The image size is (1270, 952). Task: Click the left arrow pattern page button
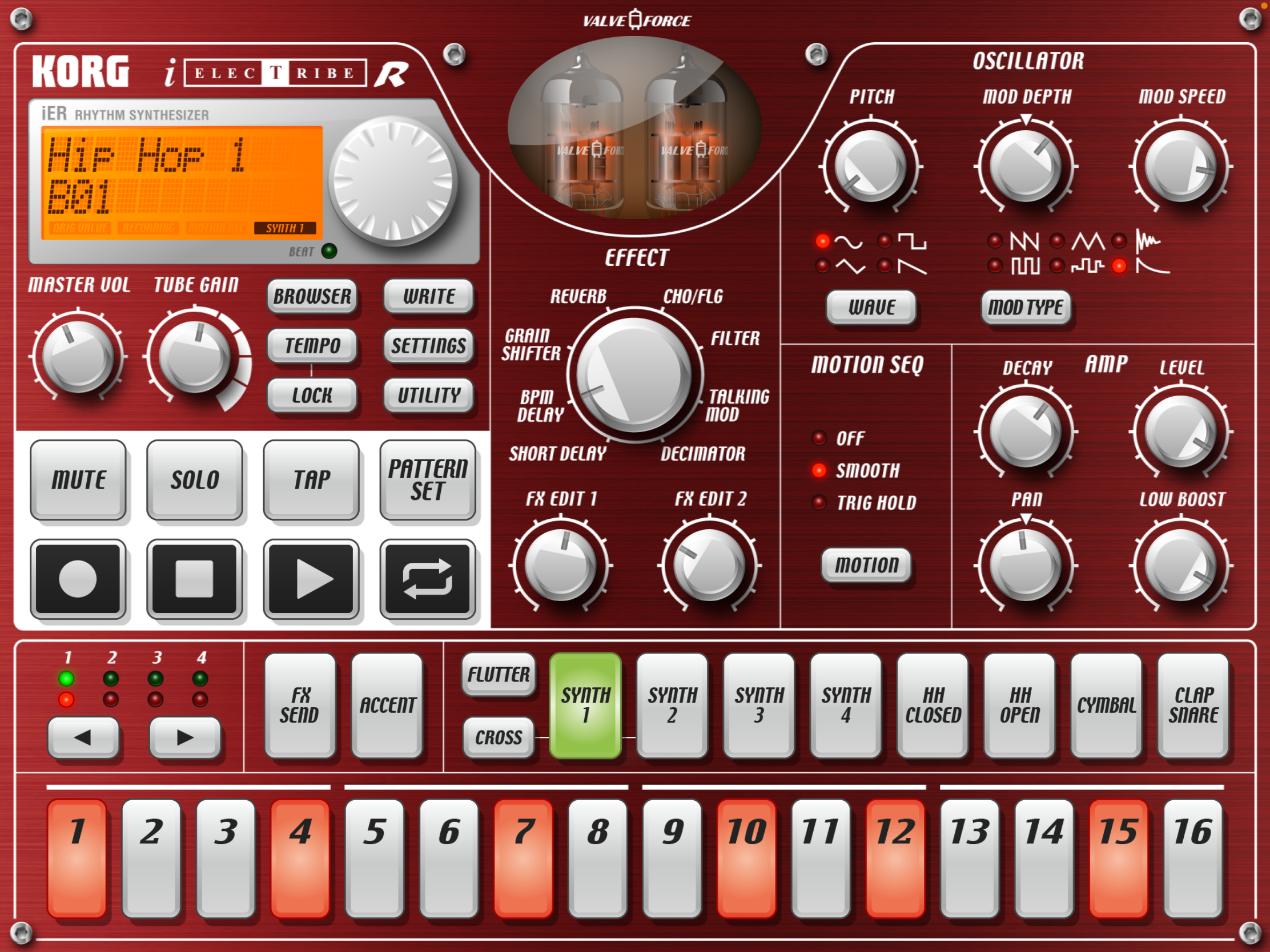pyautogui.click(x=83, y=737)
